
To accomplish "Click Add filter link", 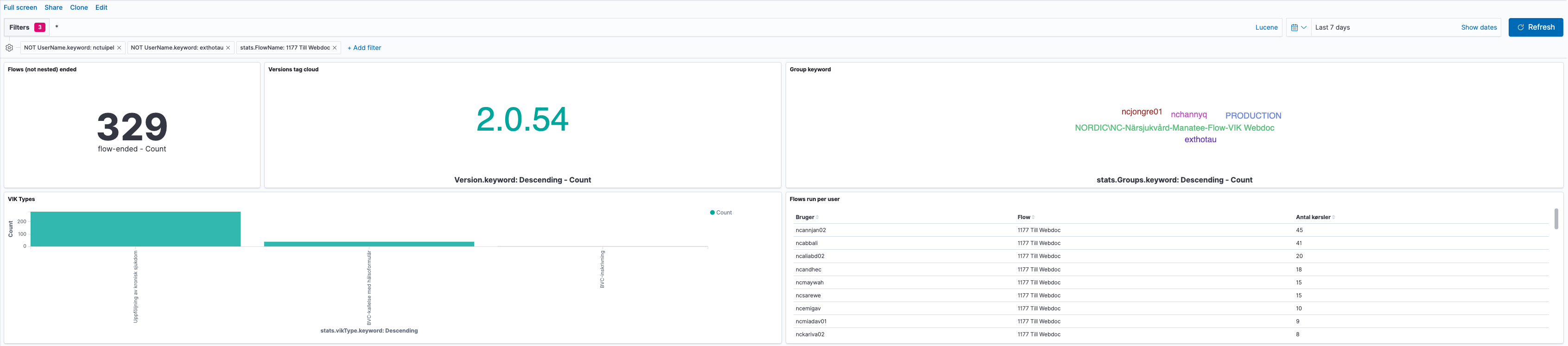I will click(364, 47).
